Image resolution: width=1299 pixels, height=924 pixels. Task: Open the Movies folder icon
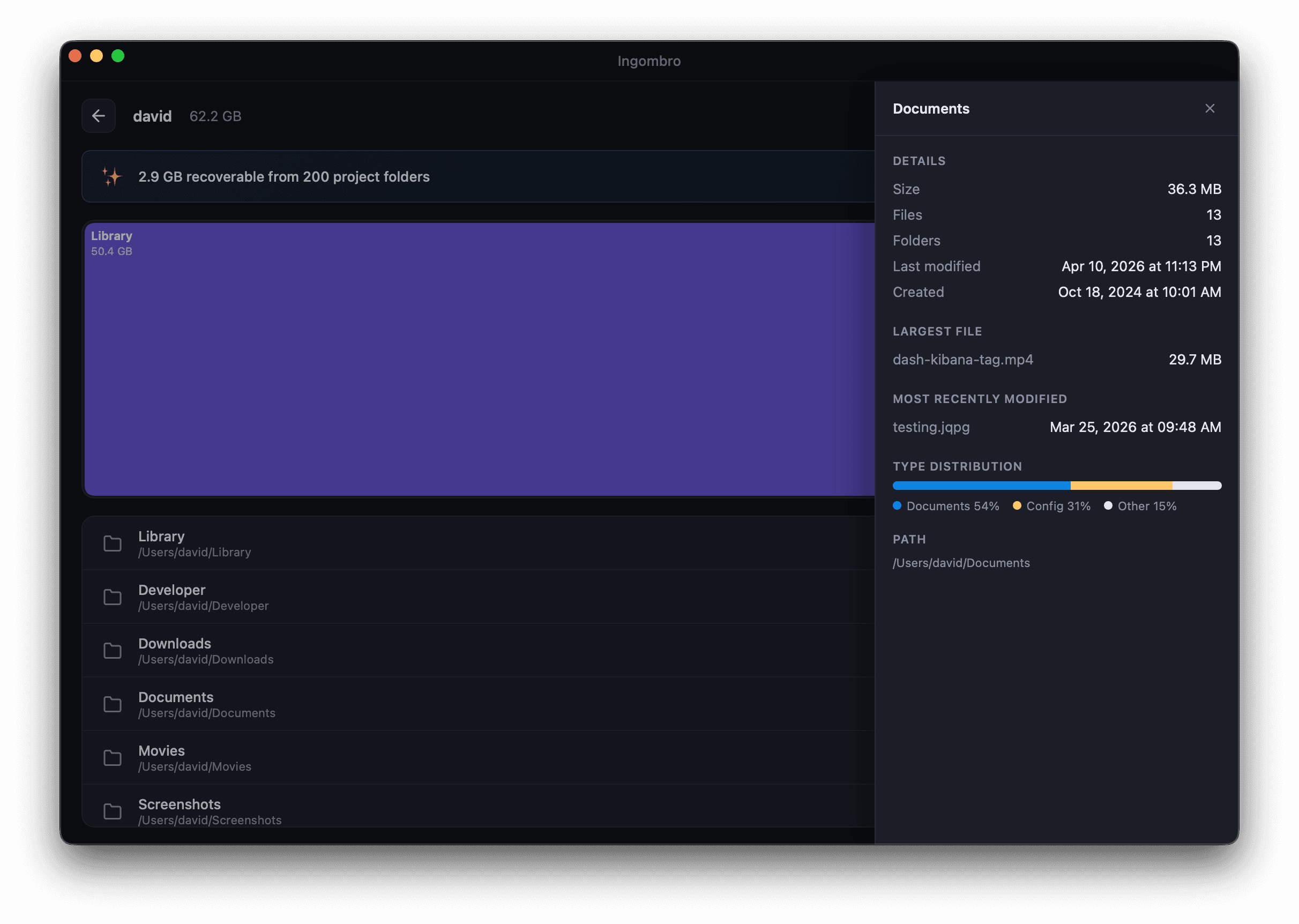point(113,757)
